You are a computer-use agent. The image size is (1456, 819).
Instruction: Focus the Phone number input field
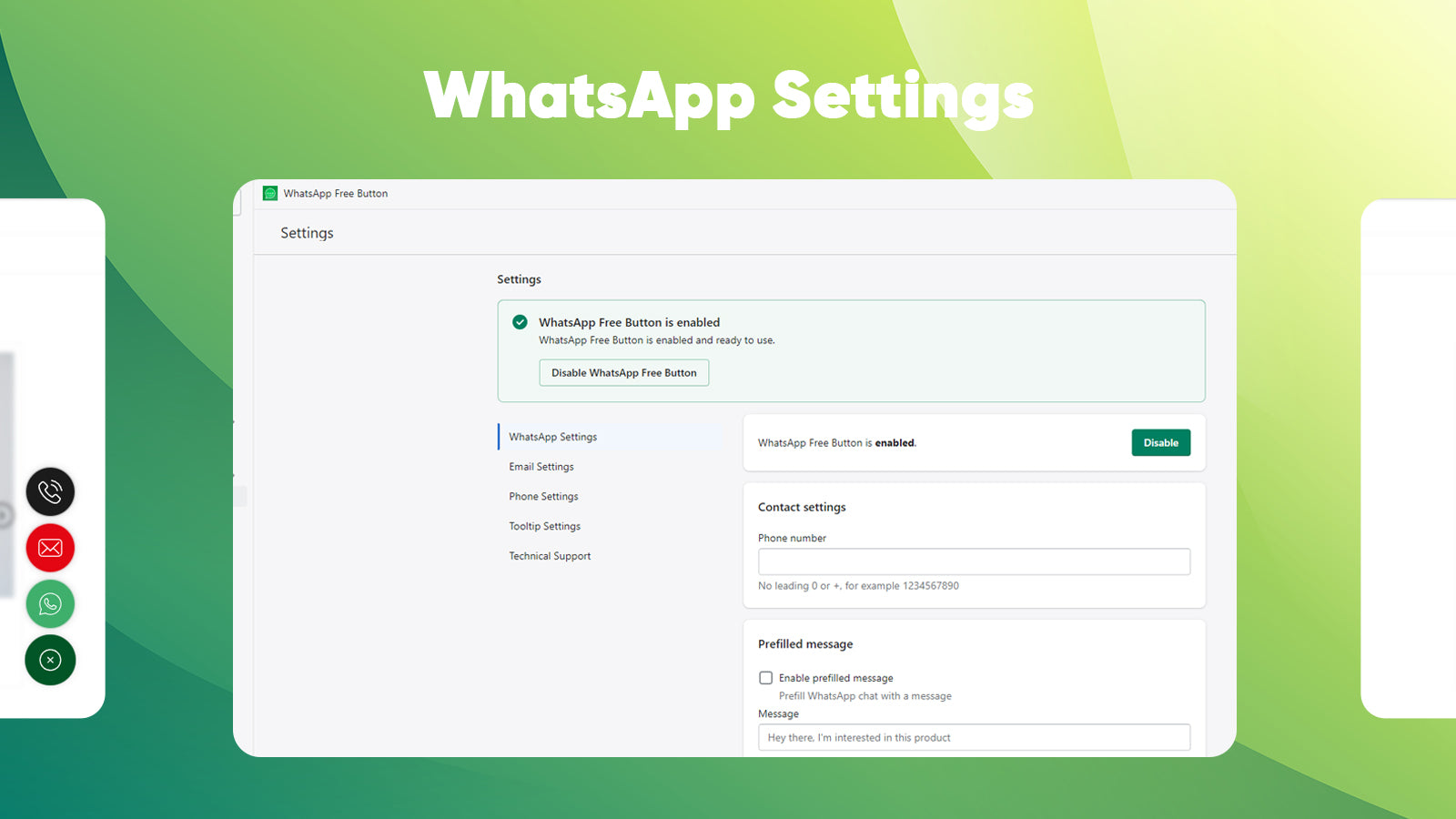click(x=973, y=561)
